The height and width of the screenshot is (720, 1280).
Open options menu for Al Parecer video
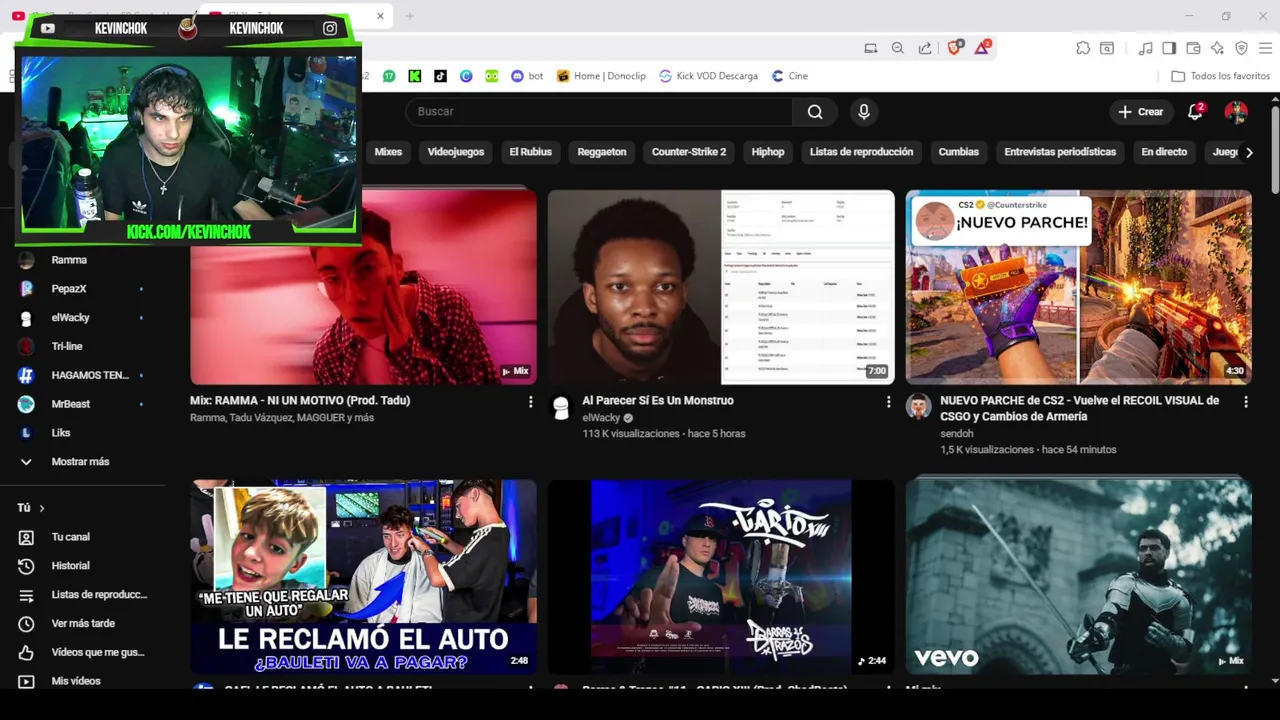coord(888,401)
